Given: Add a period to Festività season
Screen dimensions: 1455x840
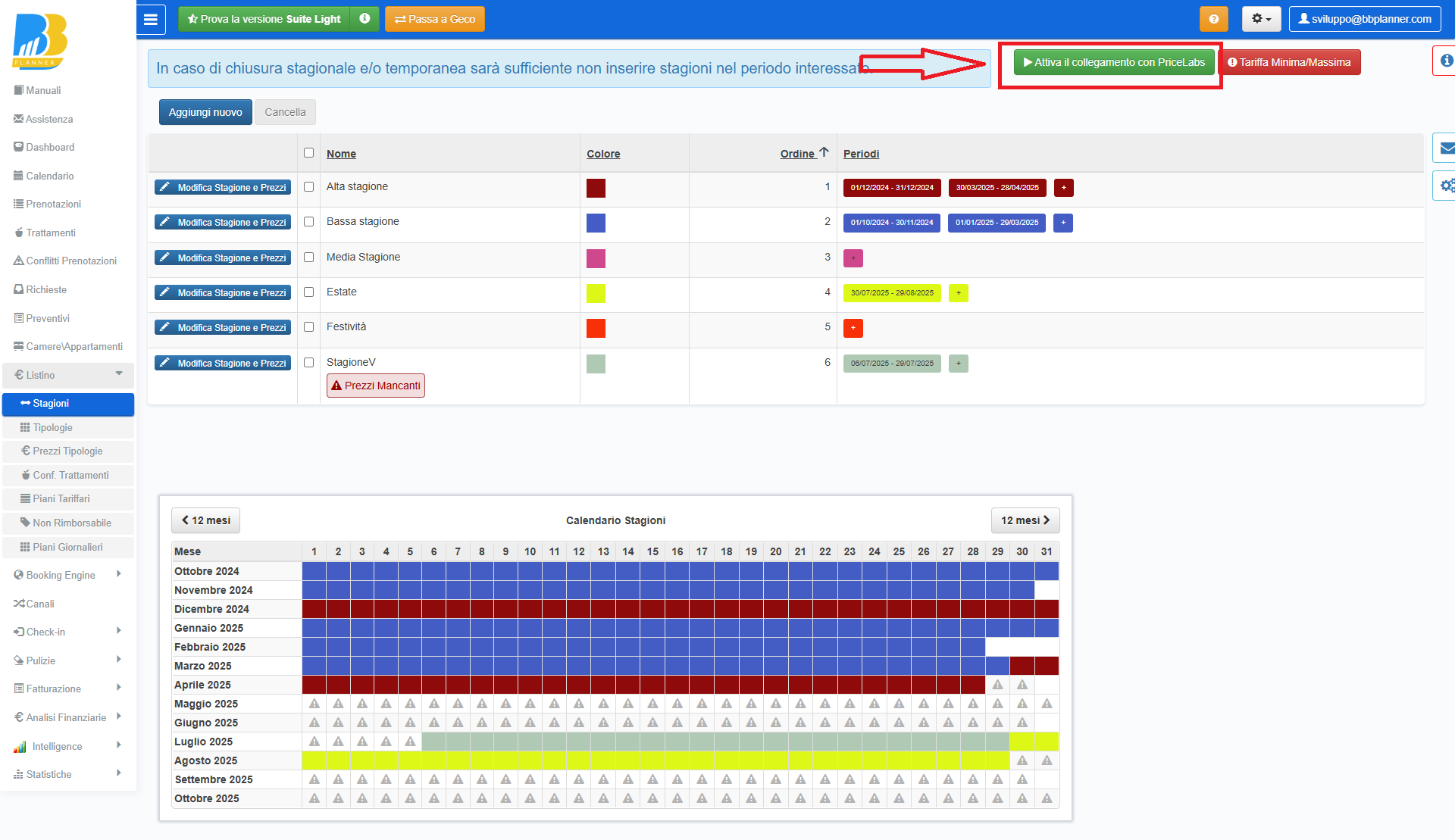Looking at the screenshot, I should pyautogui.click(x=853, y=328).
